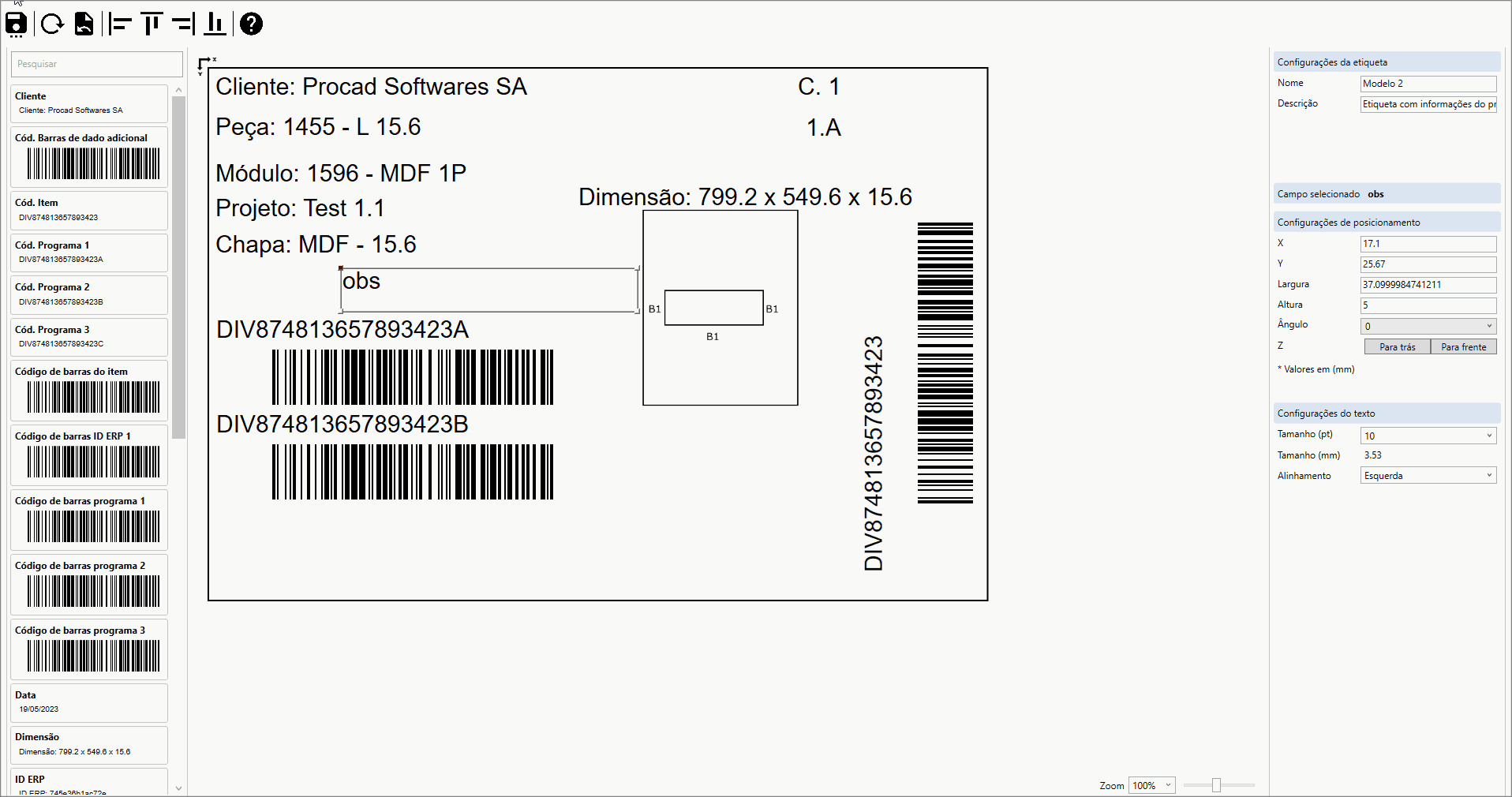Click the Para frente button
This screenshot has width=1512, height=797.
[1464, 347]
